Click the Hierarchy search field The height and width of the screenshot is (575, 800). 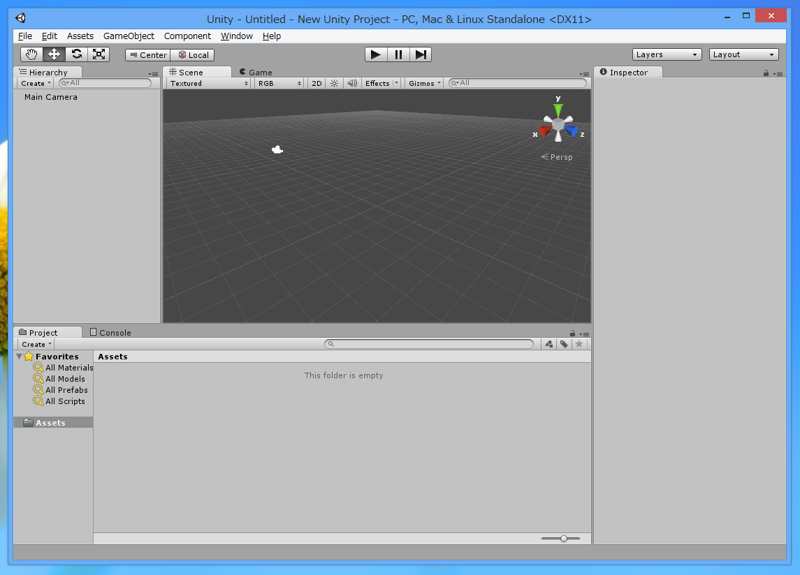click(x=105, y=83)
